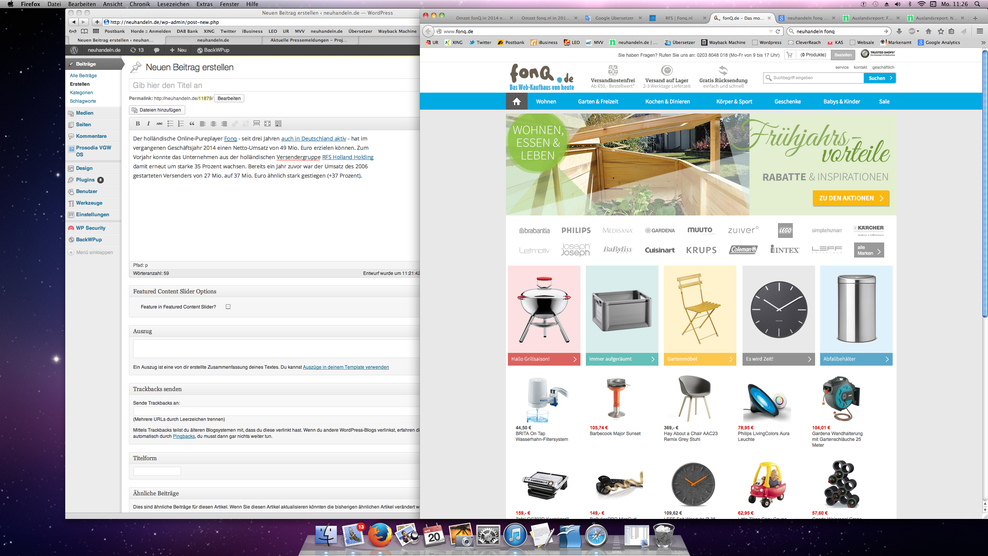Open Firefox downloads arrow icon
The height and width of the screenshot is (556, 988).
pos(899,31)
